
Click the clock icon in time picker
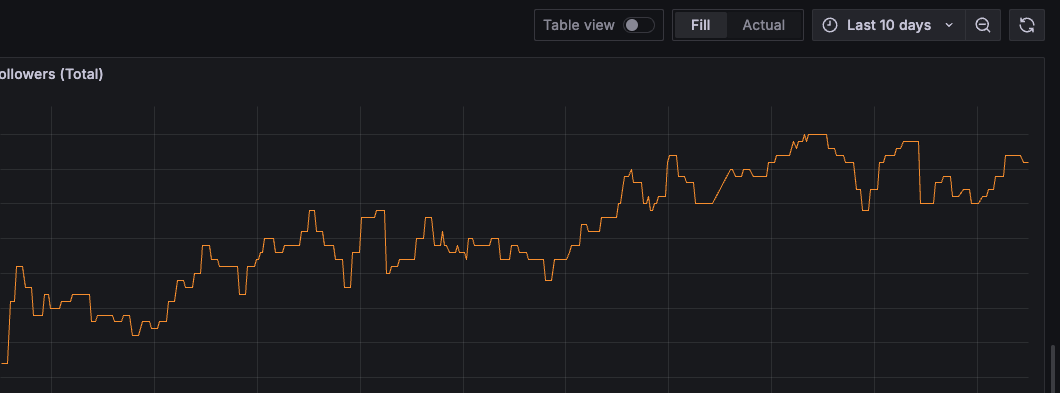829,25
